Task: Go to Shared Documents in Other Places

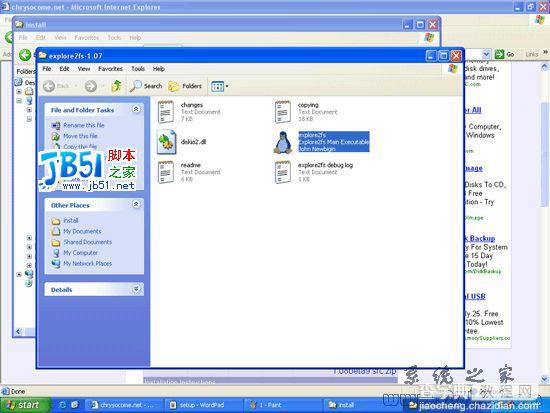Action: [87, 242]
